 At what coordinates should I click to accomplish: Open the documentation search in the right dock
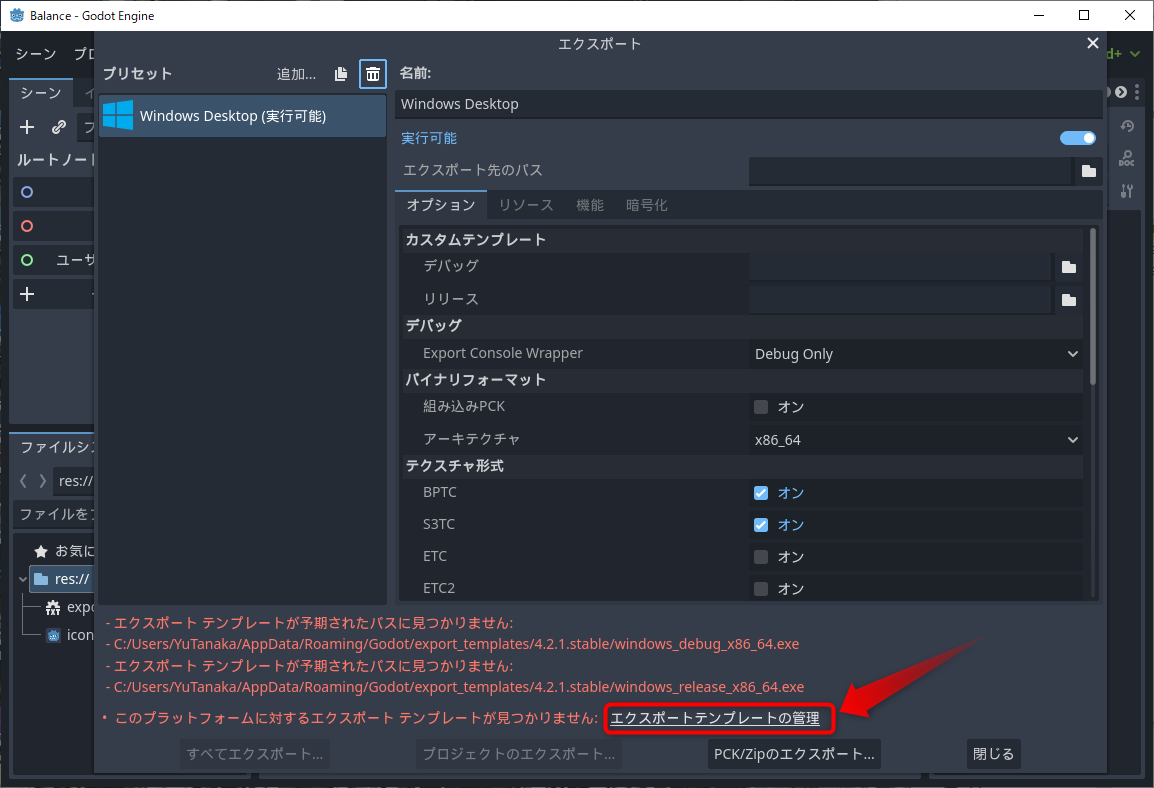[1126, 158]
